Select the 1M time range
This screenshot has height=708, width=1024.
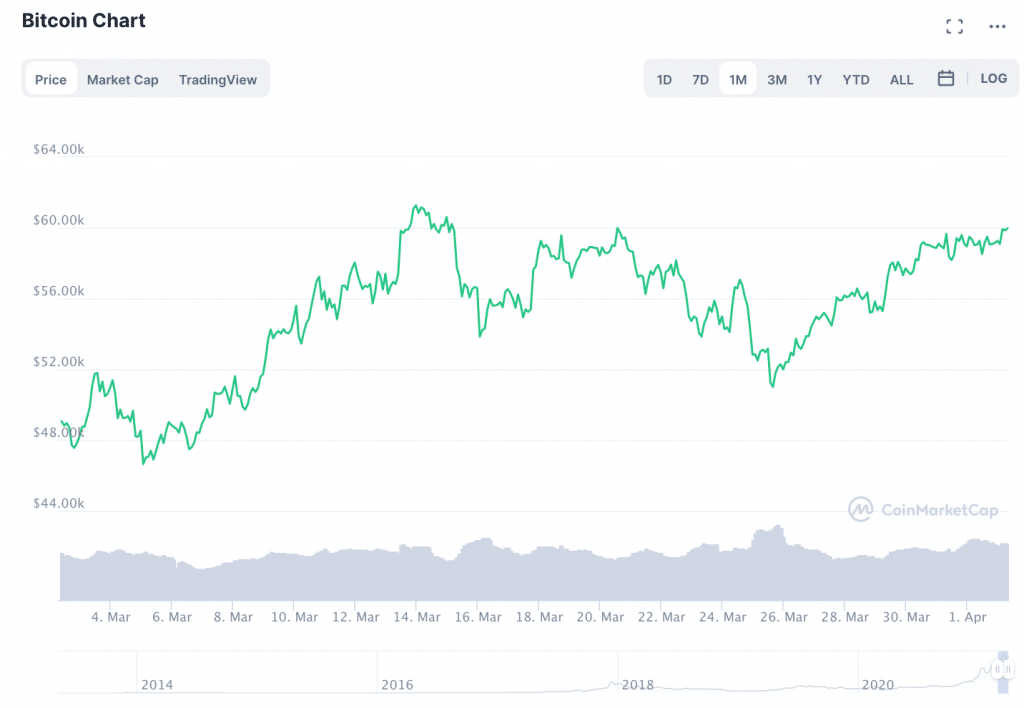tap(738, 79)
